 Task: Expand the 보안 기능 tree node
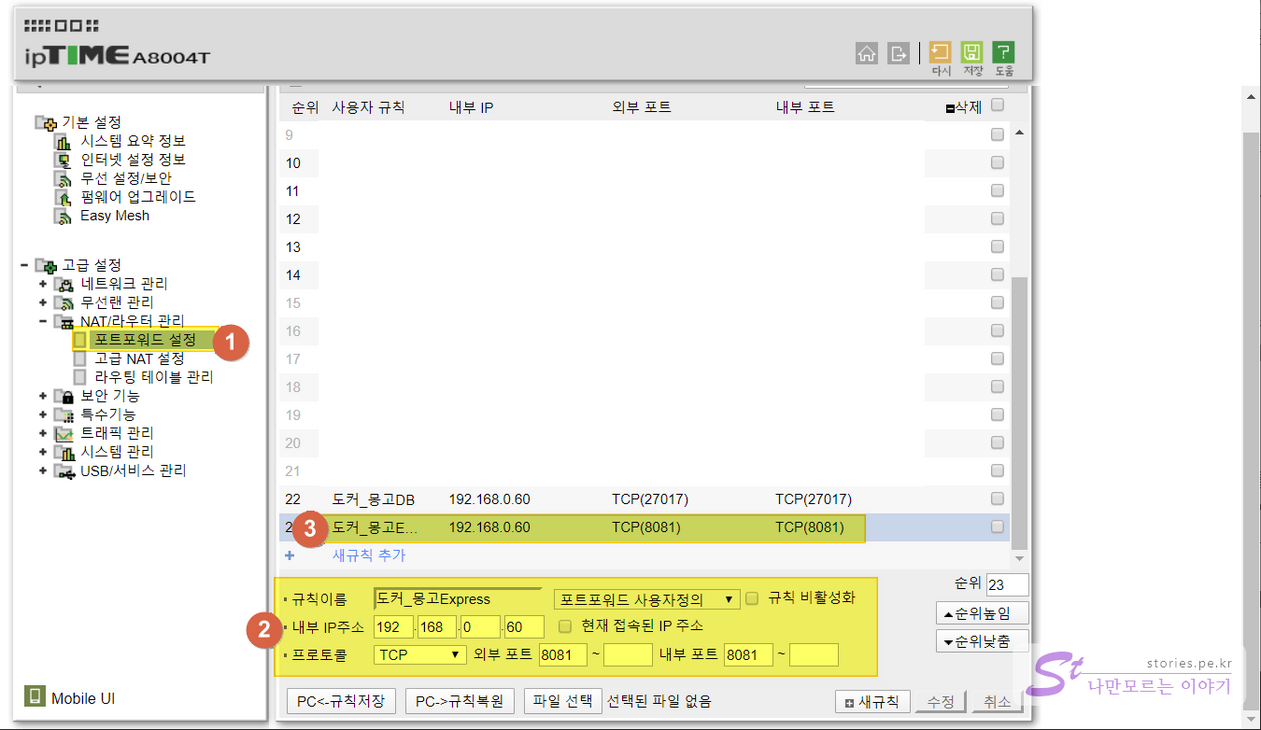(43, 396)
